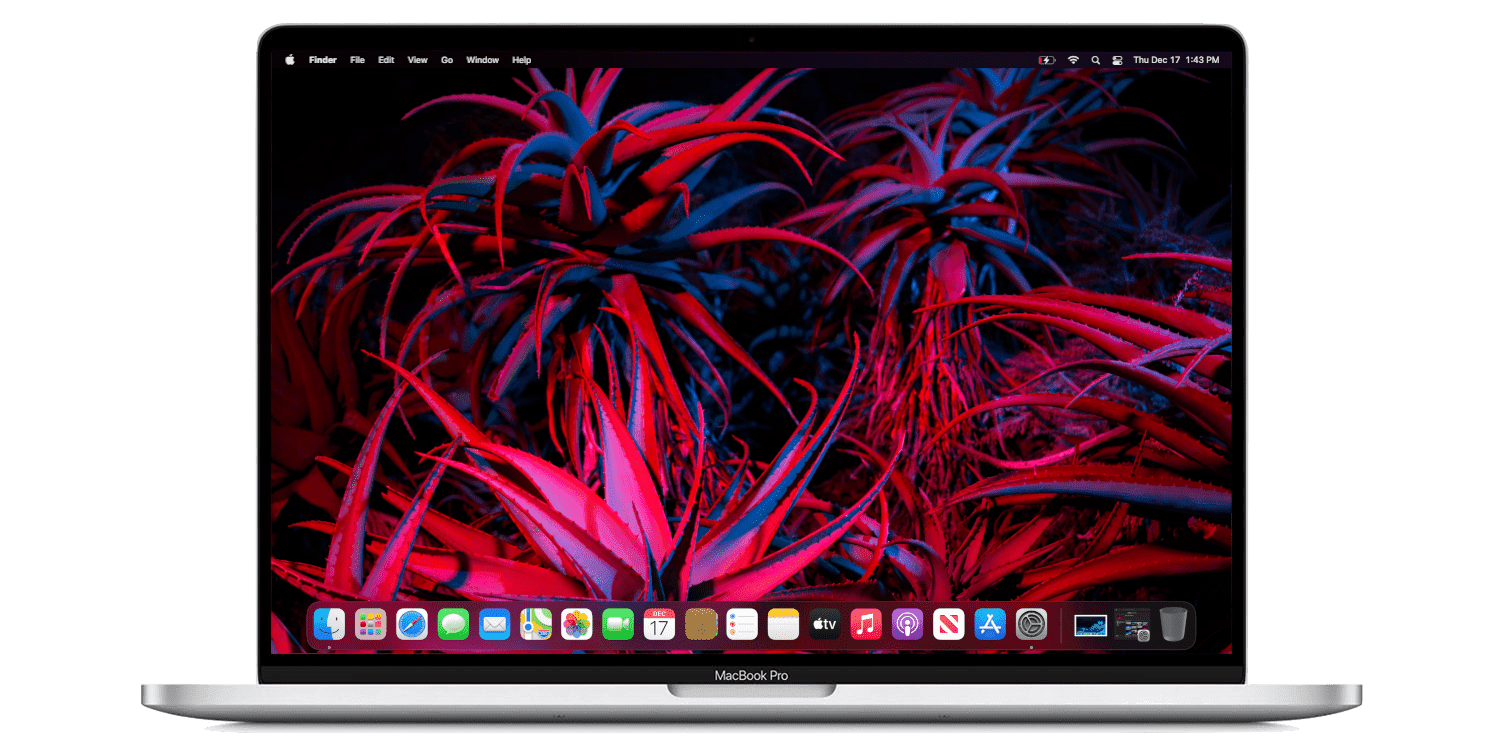The height and width of the screenshot is (750, 1500).
Task: Open Calendar showing Dec 17
Action: (659, 625)
